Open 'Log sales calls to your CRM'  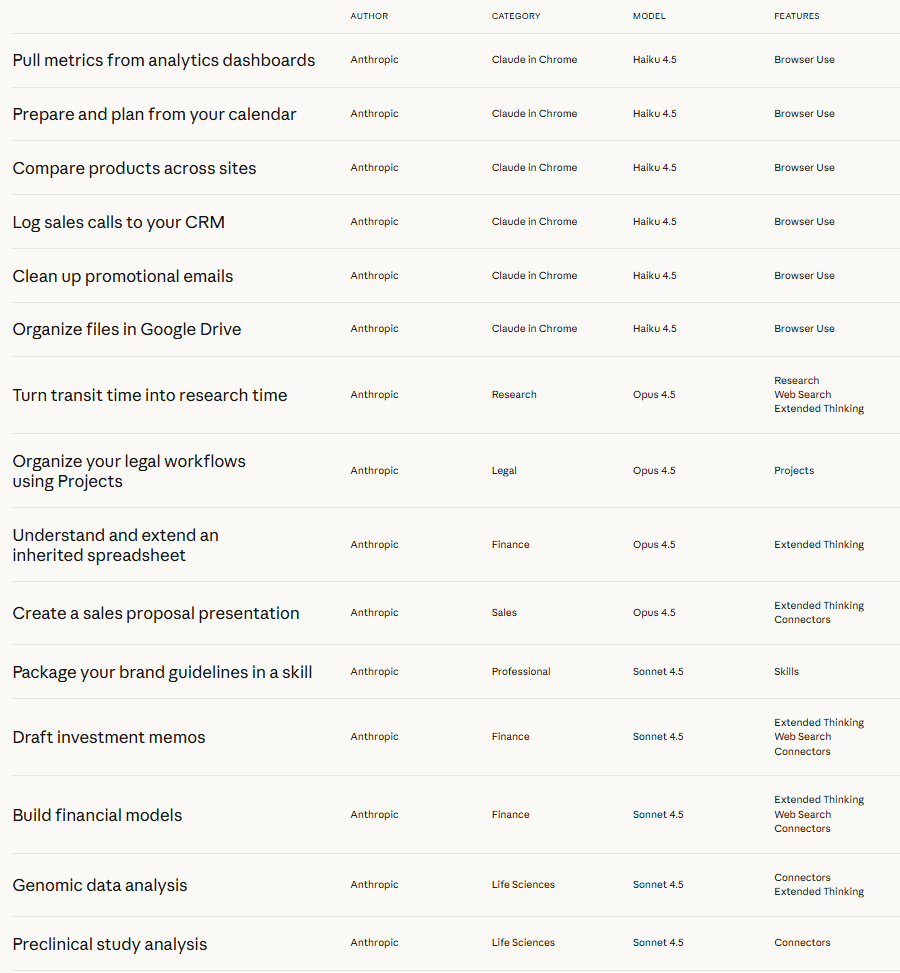[x=118, y=222]
